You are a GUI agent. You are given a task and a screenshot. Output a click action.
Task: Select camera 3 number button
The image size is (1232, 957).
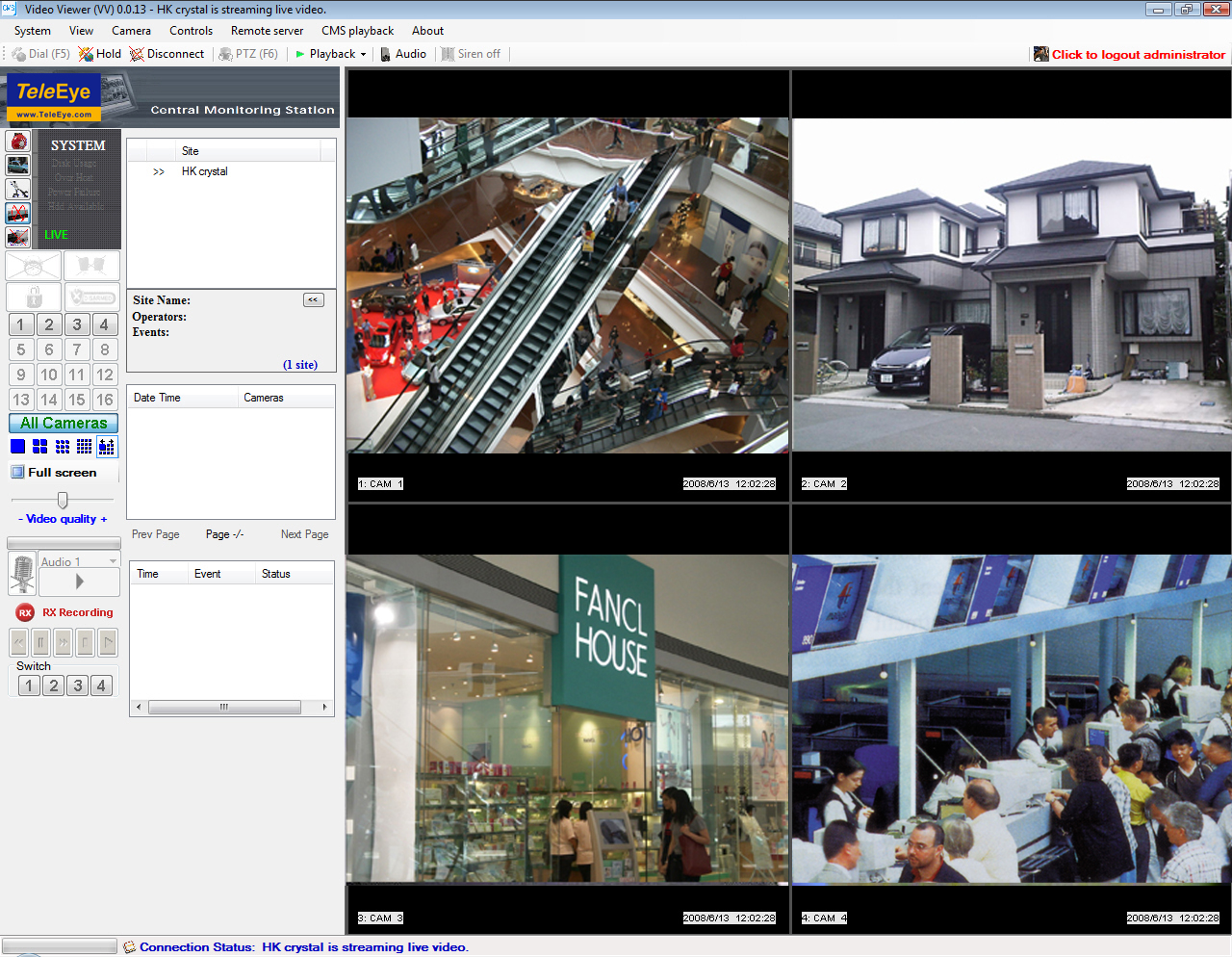(x=77, y=324)
